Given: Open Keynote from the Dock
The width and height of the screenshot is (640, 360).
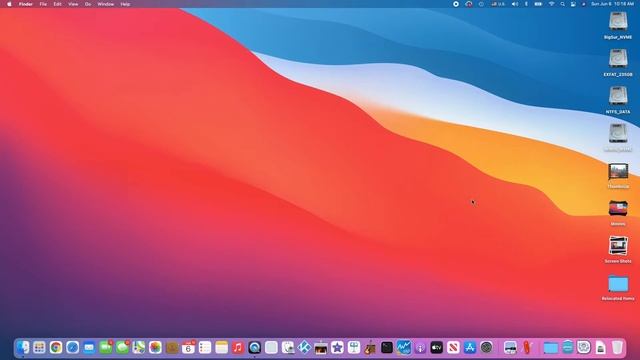Looking at the screenshot, I should coord(354,347).
